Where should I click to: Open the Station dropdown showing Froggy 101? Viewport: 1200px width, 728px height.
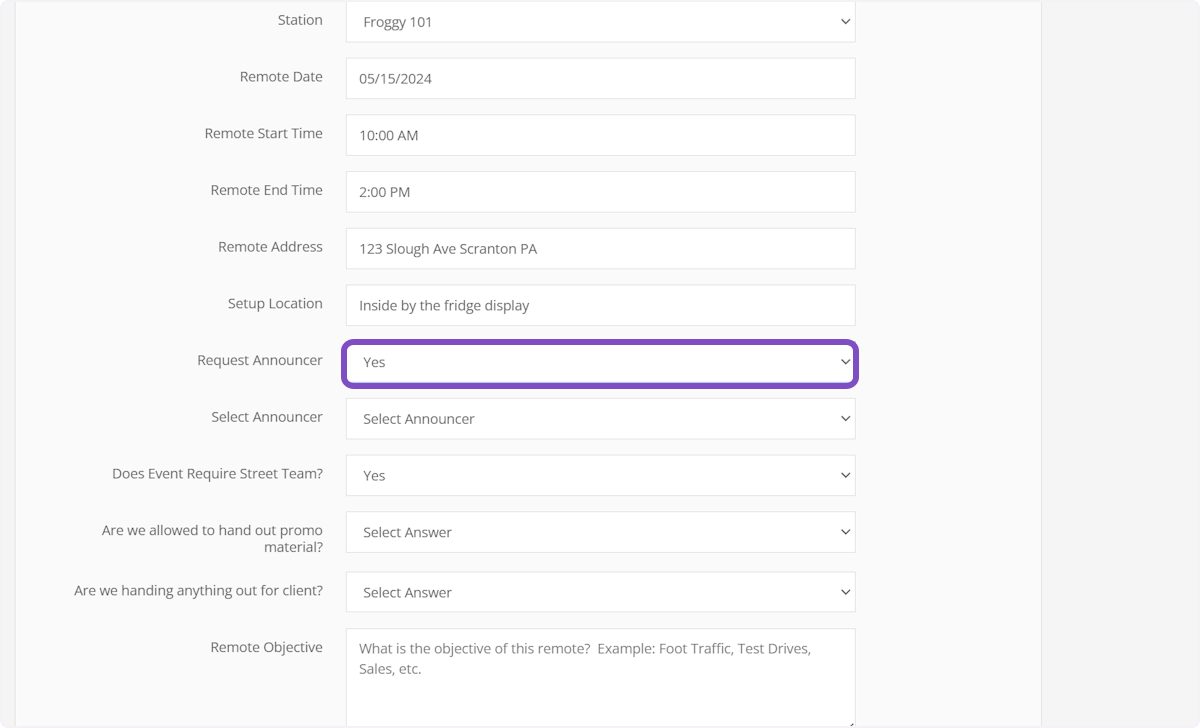[x=600, y=22]
